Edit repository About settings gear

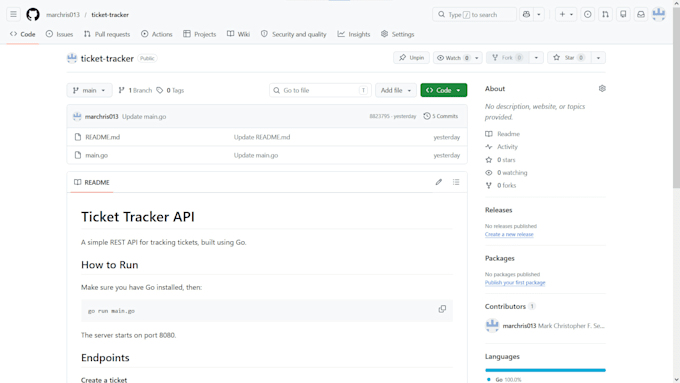coord(602,88)
